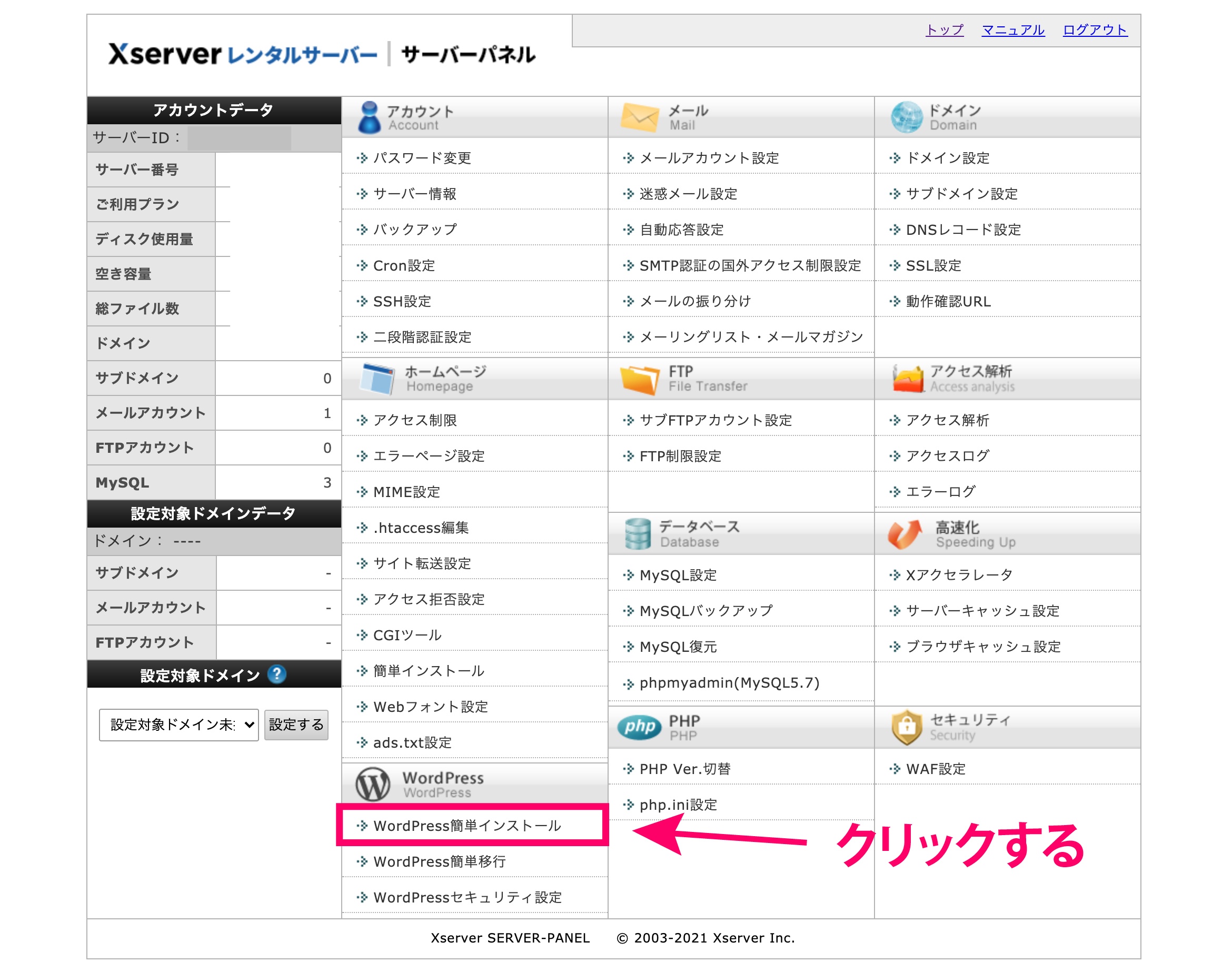Click the Security lock shield icon
Viewport: 1232px width, 972px height.
(x=907, y=727)
